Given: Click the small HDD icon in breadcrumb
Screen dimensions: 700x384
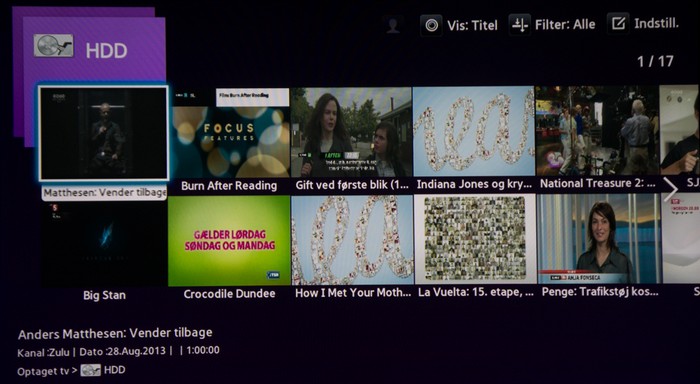Looking at the screenshot, I should point(91,370).
